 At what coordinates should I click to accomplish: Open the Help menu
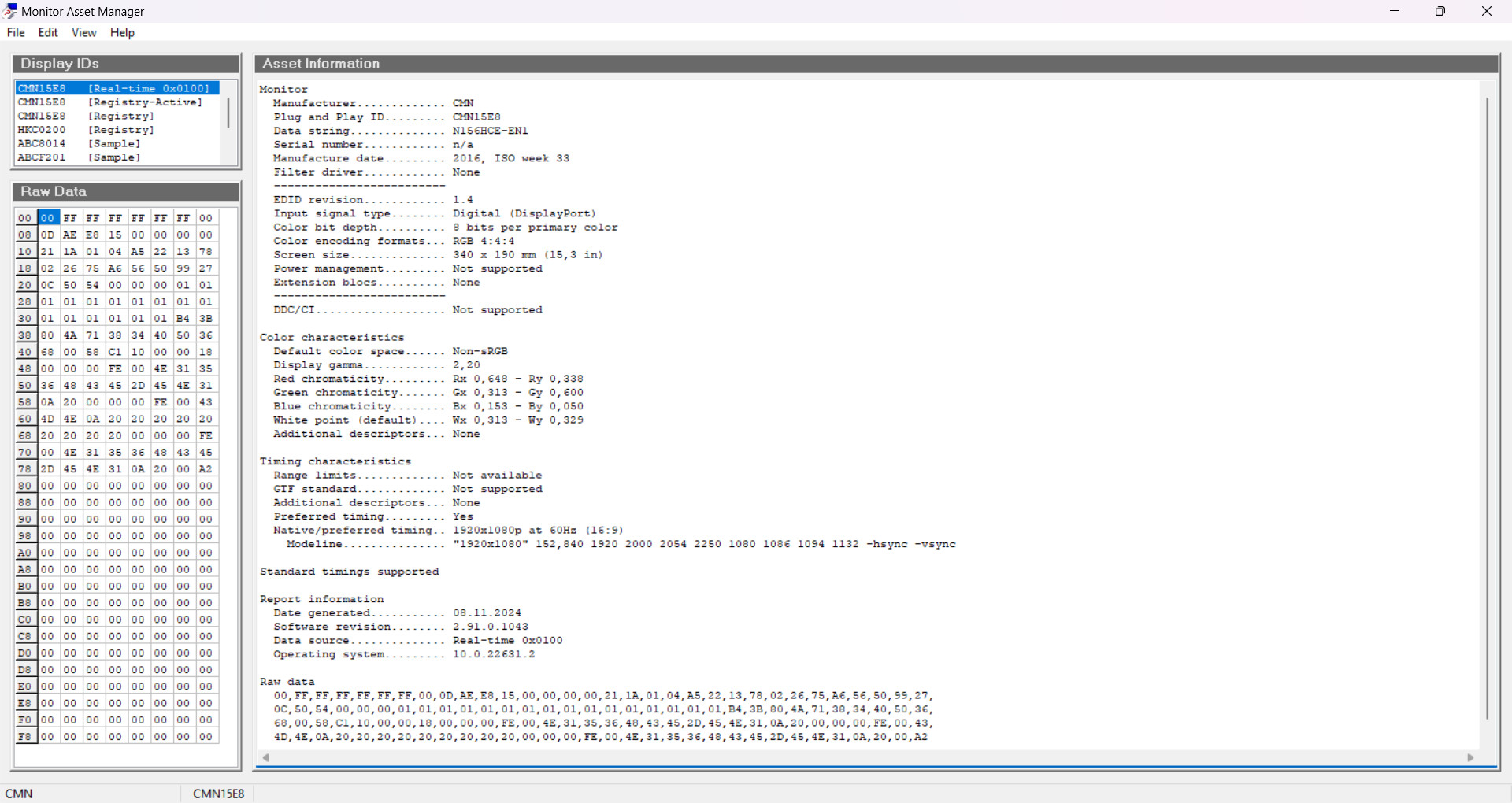122,32
